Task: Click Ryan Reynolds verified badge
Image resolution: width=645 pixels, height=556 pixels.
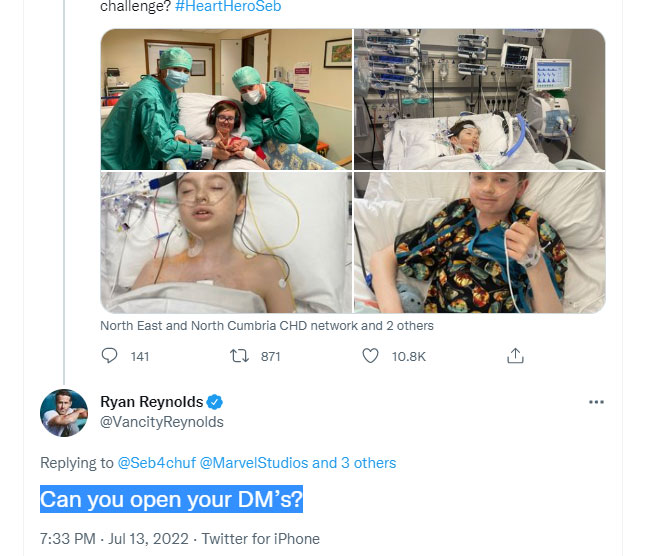Action: click(215, 402)
